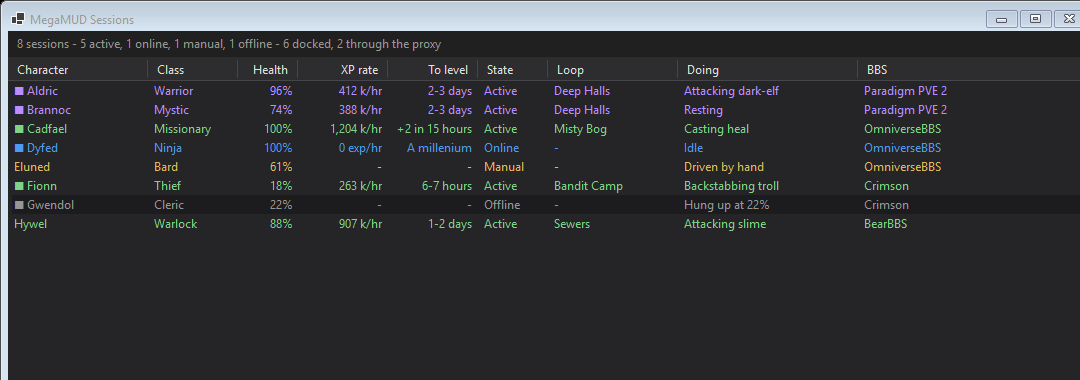This screenshot has height=380, width=1080.
Task: Click the 388 k/hr XP rate
Action: click(x=359, y=110)
